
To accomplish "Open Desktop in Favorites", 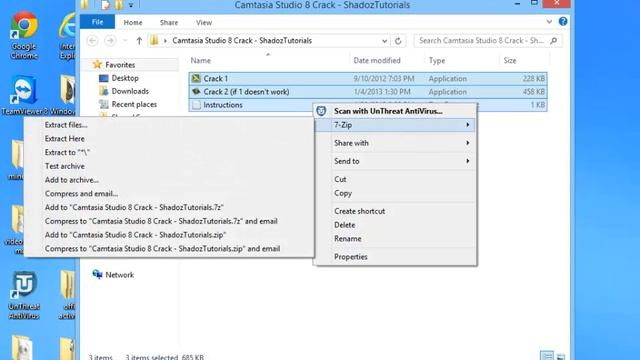I will [x=125, y=78].
